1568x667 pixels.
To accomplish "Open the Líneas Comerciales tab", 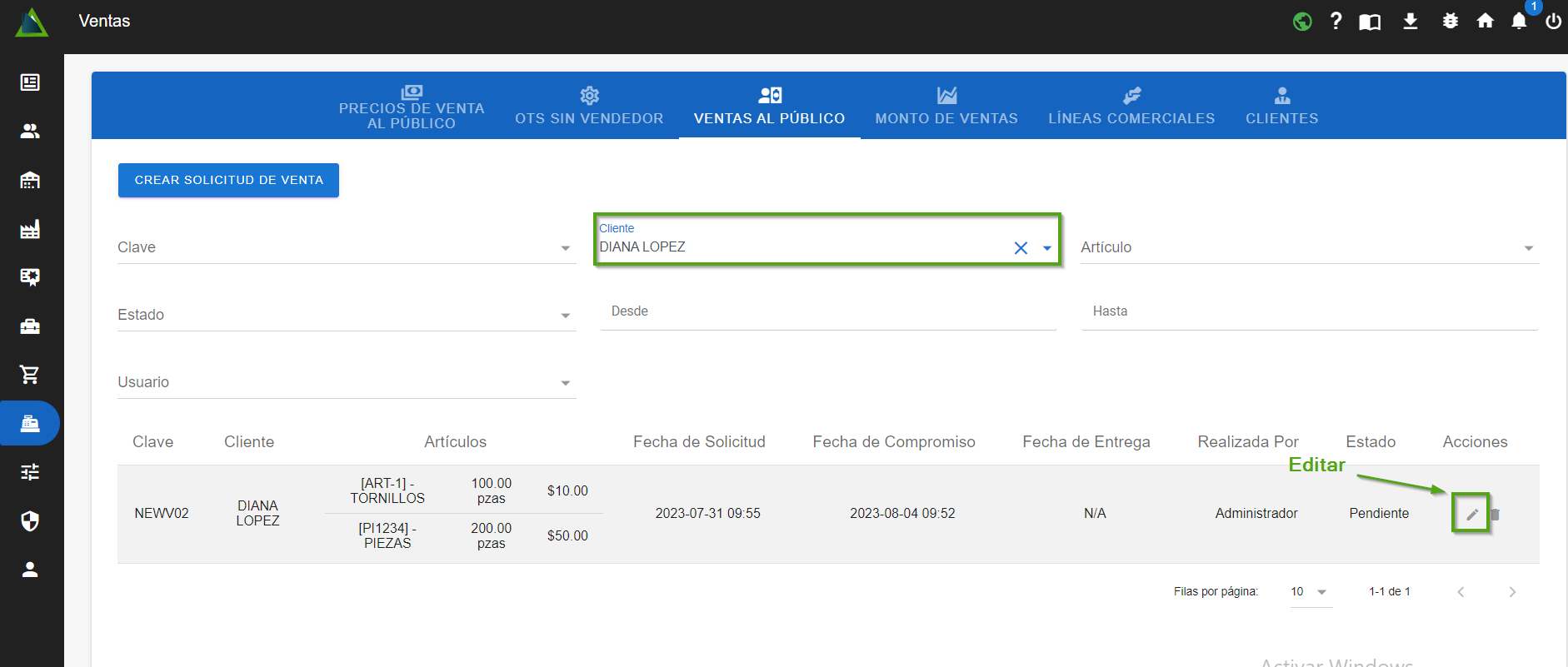I will [x=1131, y=107].
